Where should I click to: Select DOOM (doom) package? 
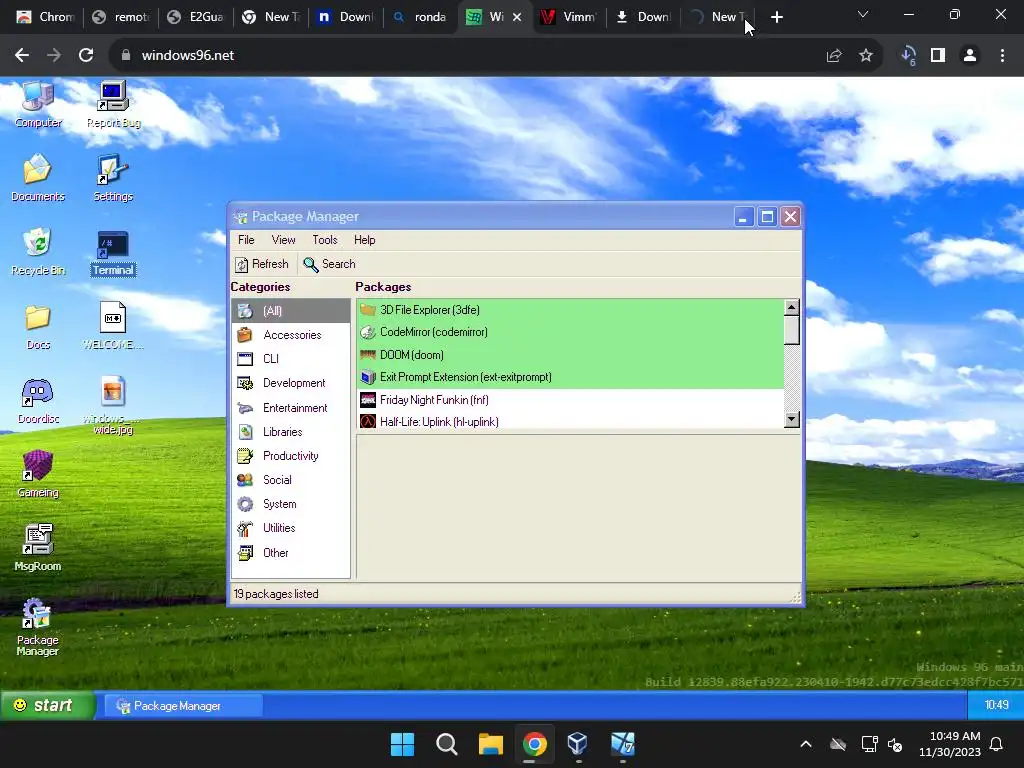570,355
